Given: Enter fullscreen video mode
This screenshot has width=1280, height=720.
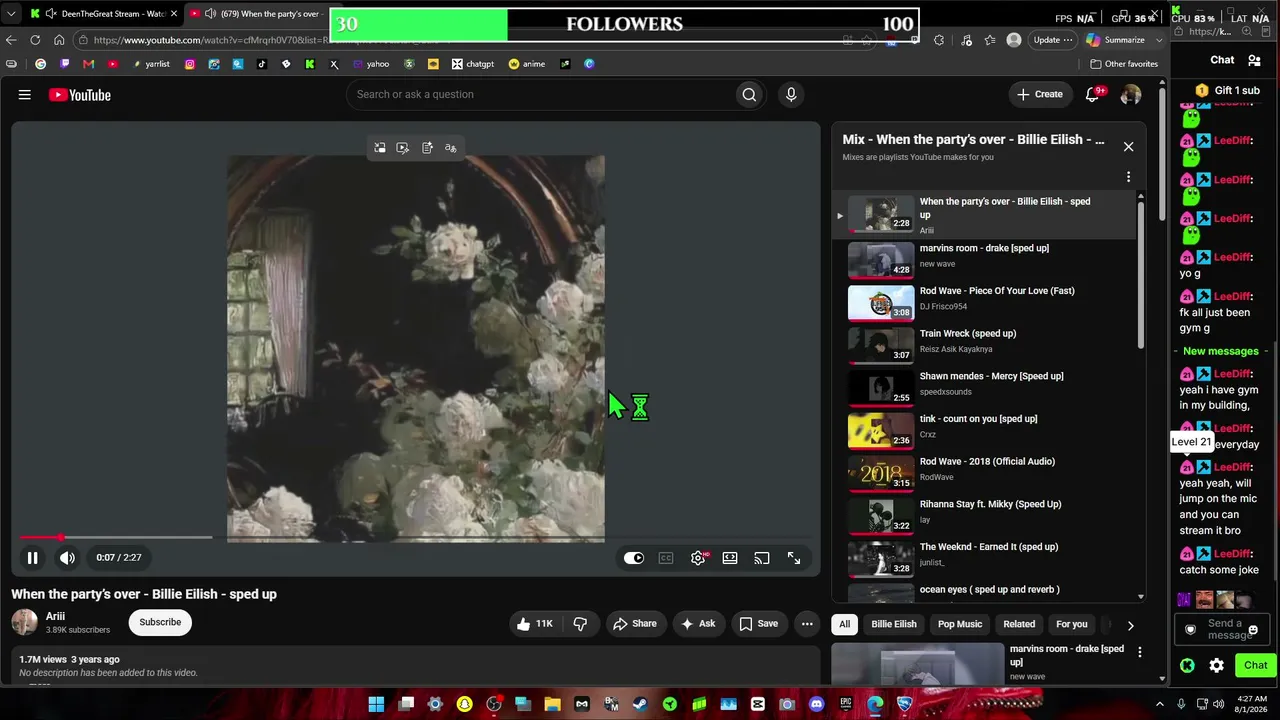Looking at the screenshot, I should point(794,558).
